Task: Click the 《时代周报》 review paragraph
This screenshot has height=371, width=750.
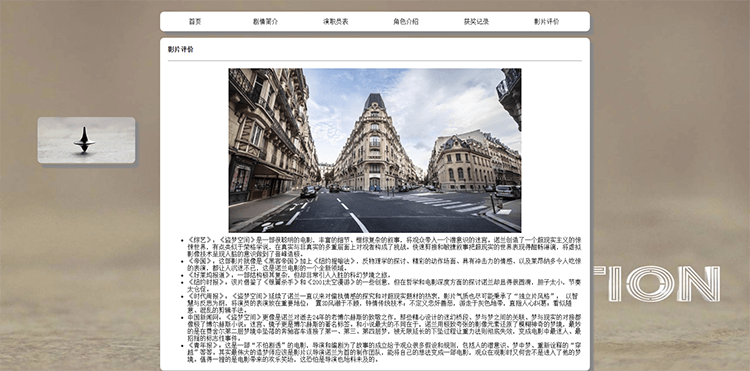Action: pyautogui.click(x=385, y=303)
